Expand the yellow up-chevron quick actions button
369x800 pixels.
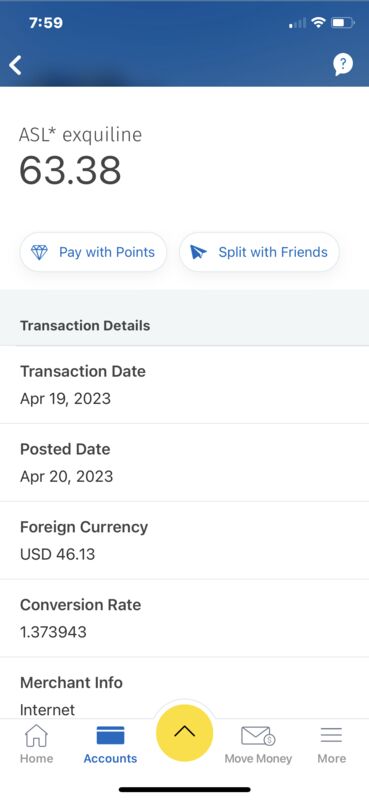(184, 733)
